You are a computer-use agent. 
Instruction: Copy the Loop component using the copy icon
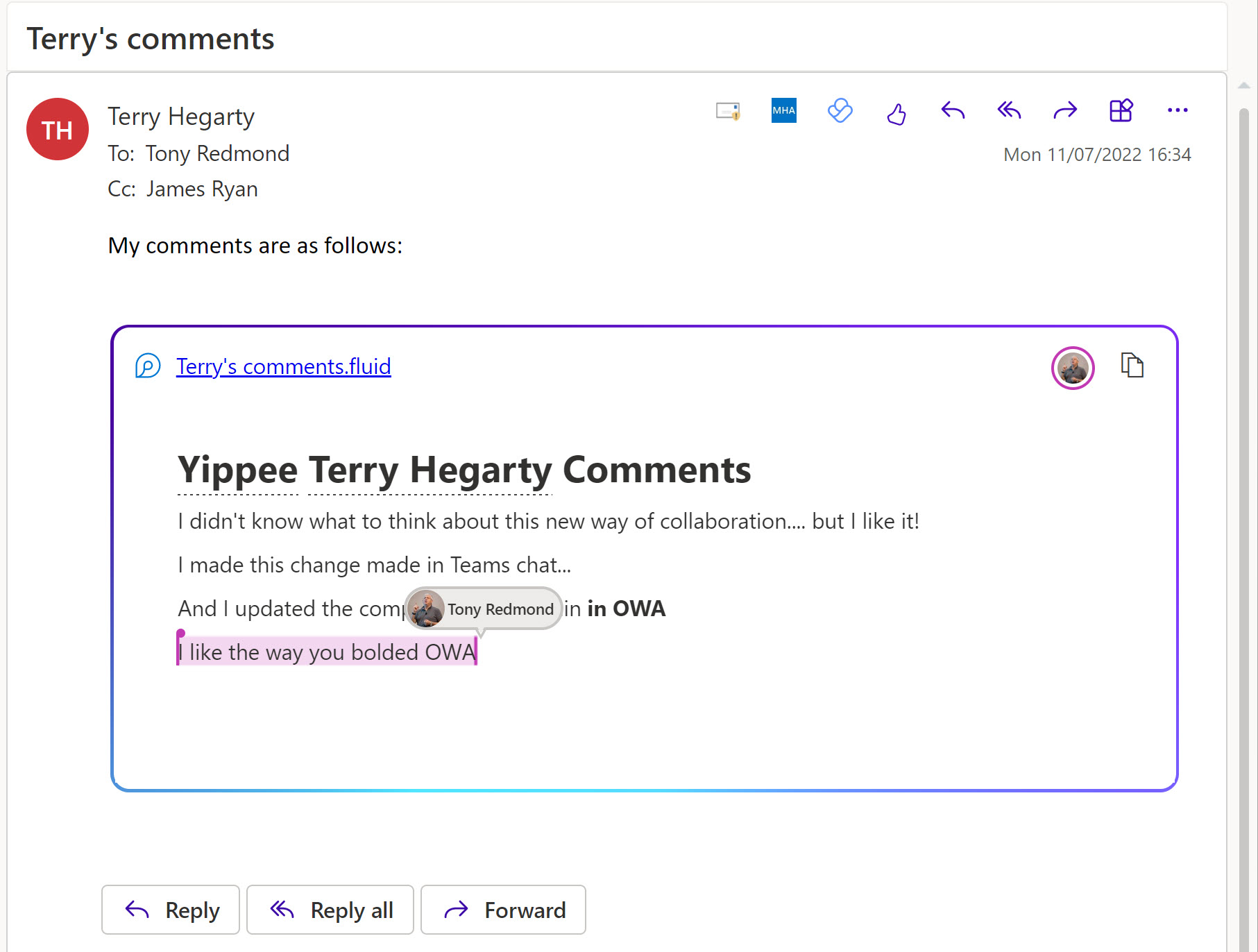point(1132,365)
